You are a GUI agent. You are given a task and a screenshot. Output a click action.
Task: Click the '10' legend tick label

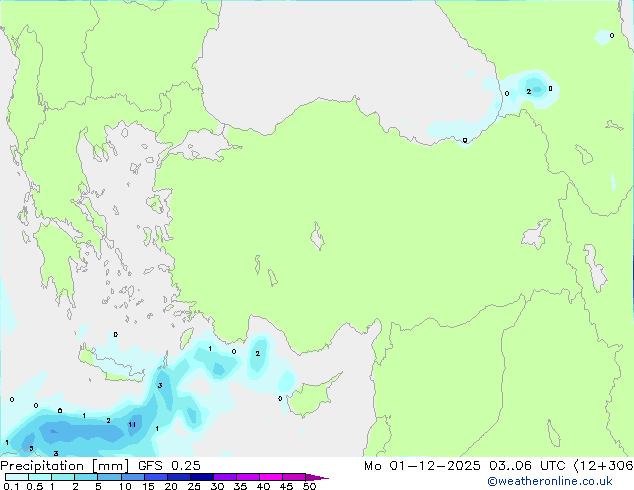[125, 486]
